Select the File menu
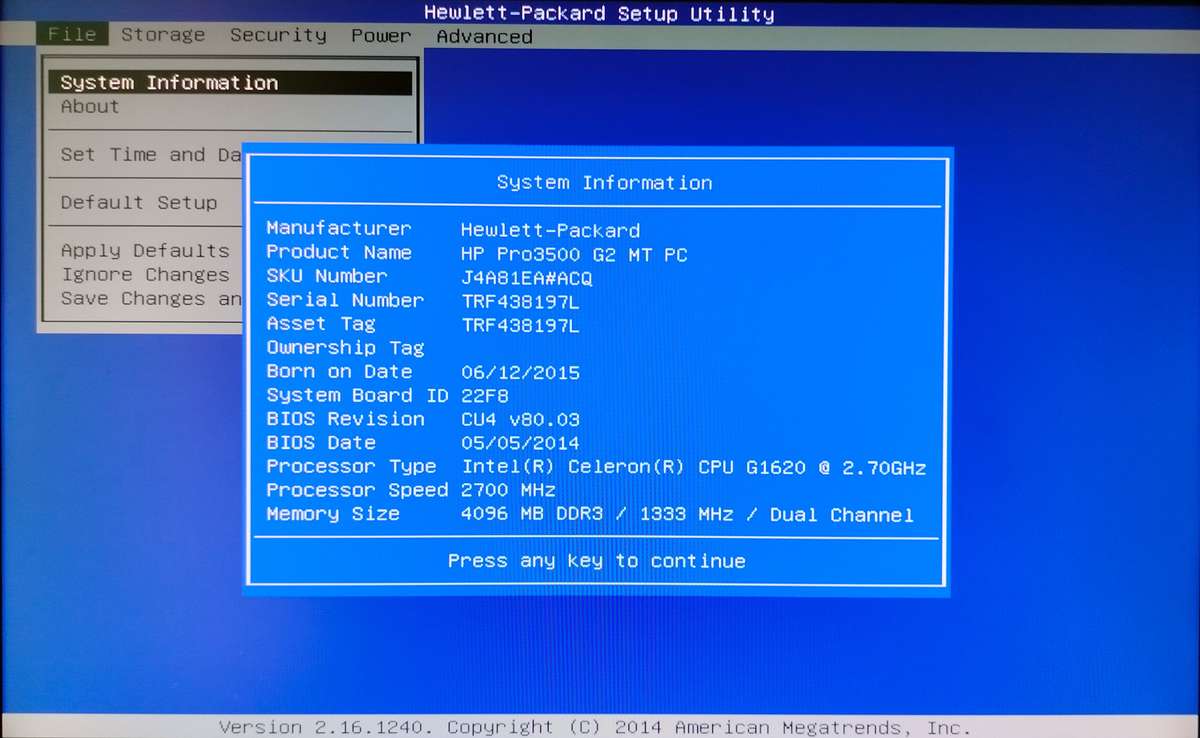The image size is (1200, 738). [x=71, y=33]
